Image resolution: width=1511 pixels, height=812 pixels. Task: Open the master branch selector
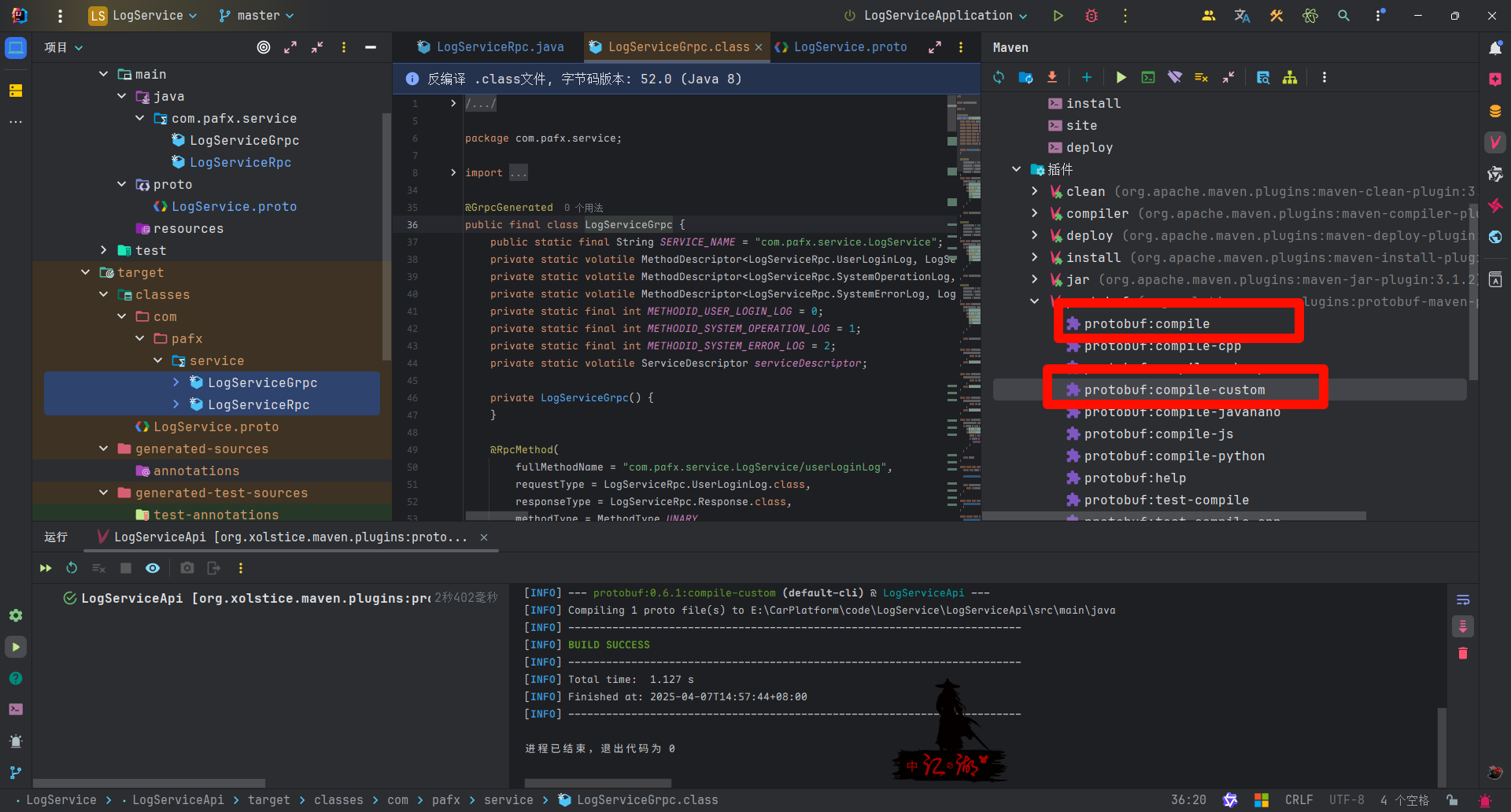pos(257,16)
